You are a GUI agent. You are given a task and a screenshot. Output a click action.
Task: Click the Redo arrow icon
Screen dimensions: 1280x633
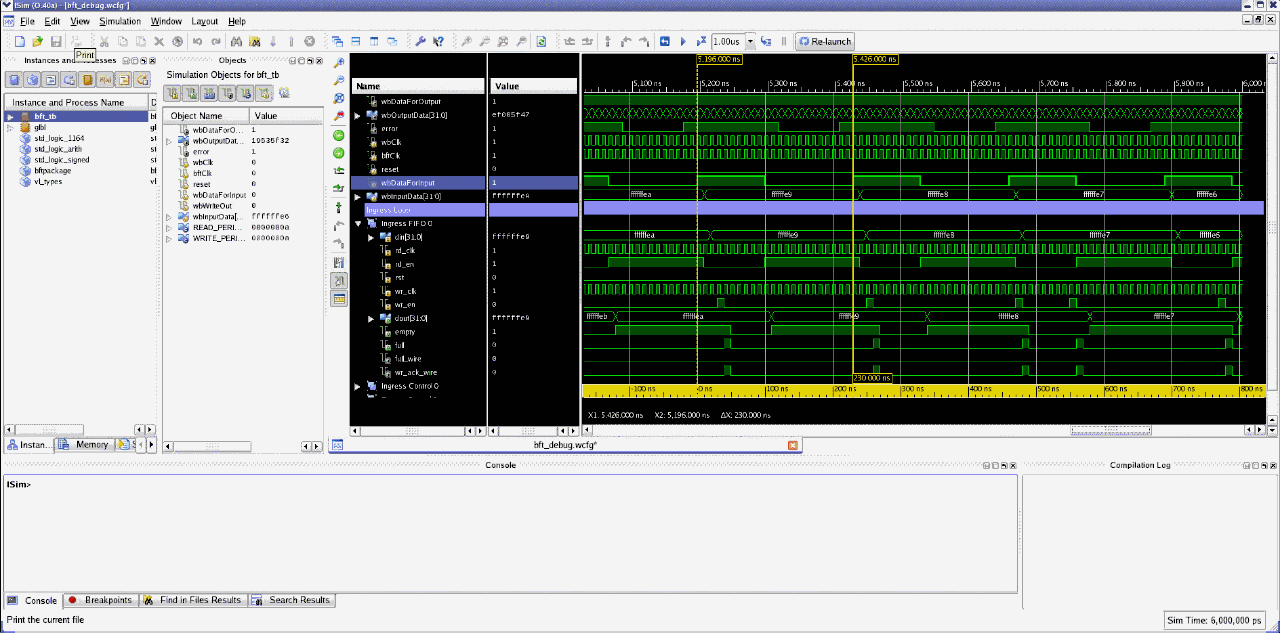click(x=215, y=41)
